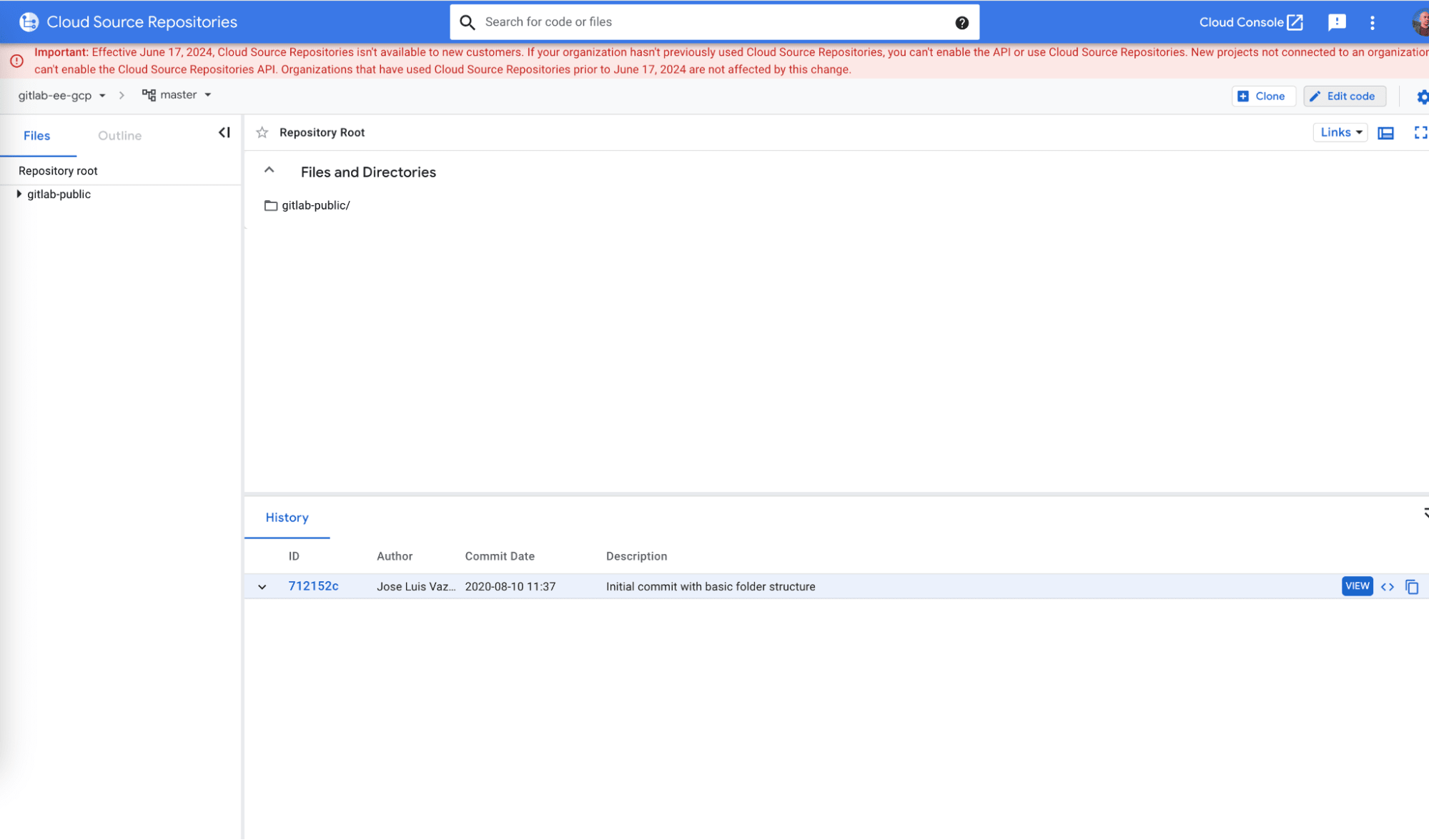Open the Links dropdown
The image size is (1429, 840).
point(1340,132)
